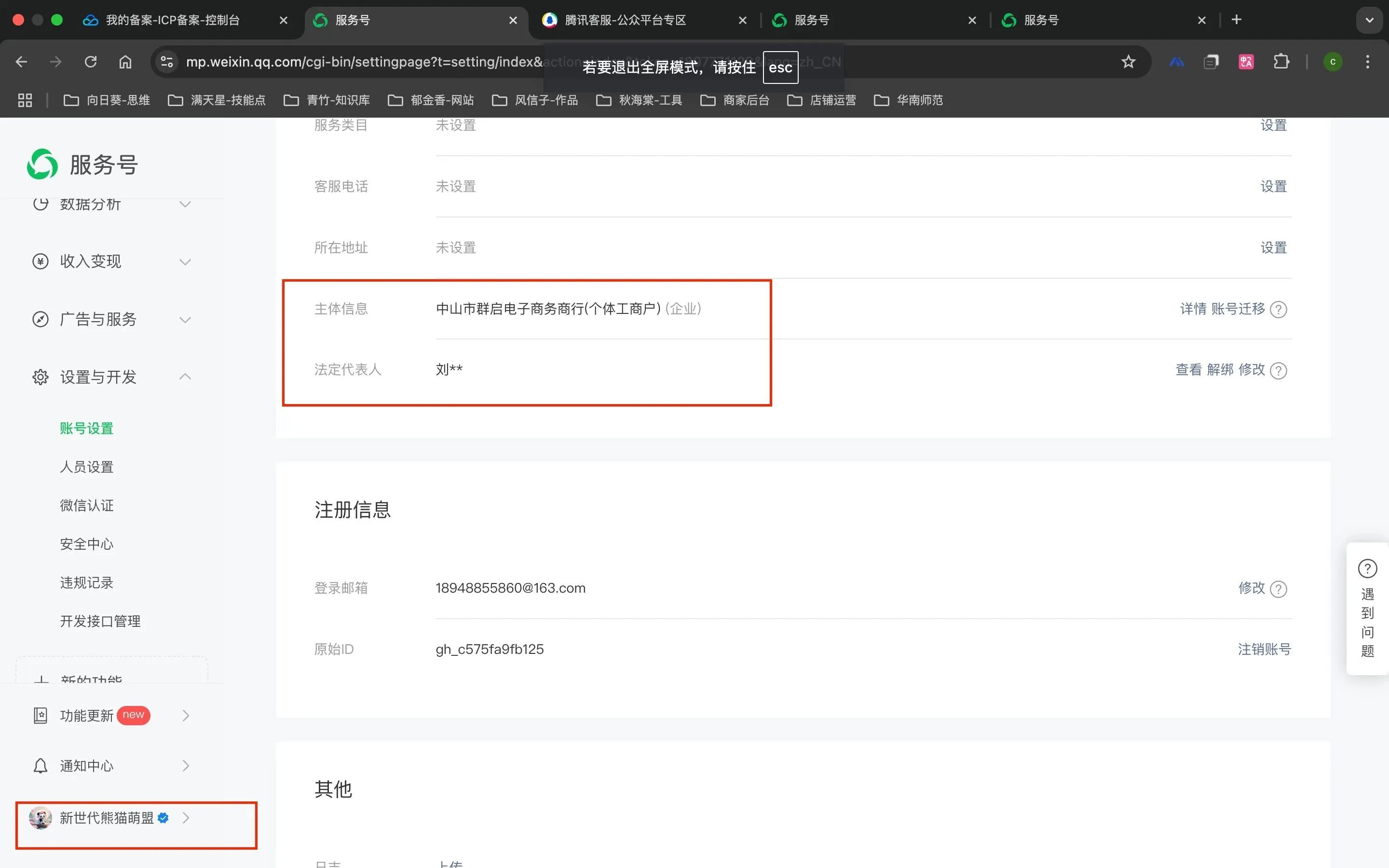Click the browser home icon
1389x868 pixels.
point(125,62)
